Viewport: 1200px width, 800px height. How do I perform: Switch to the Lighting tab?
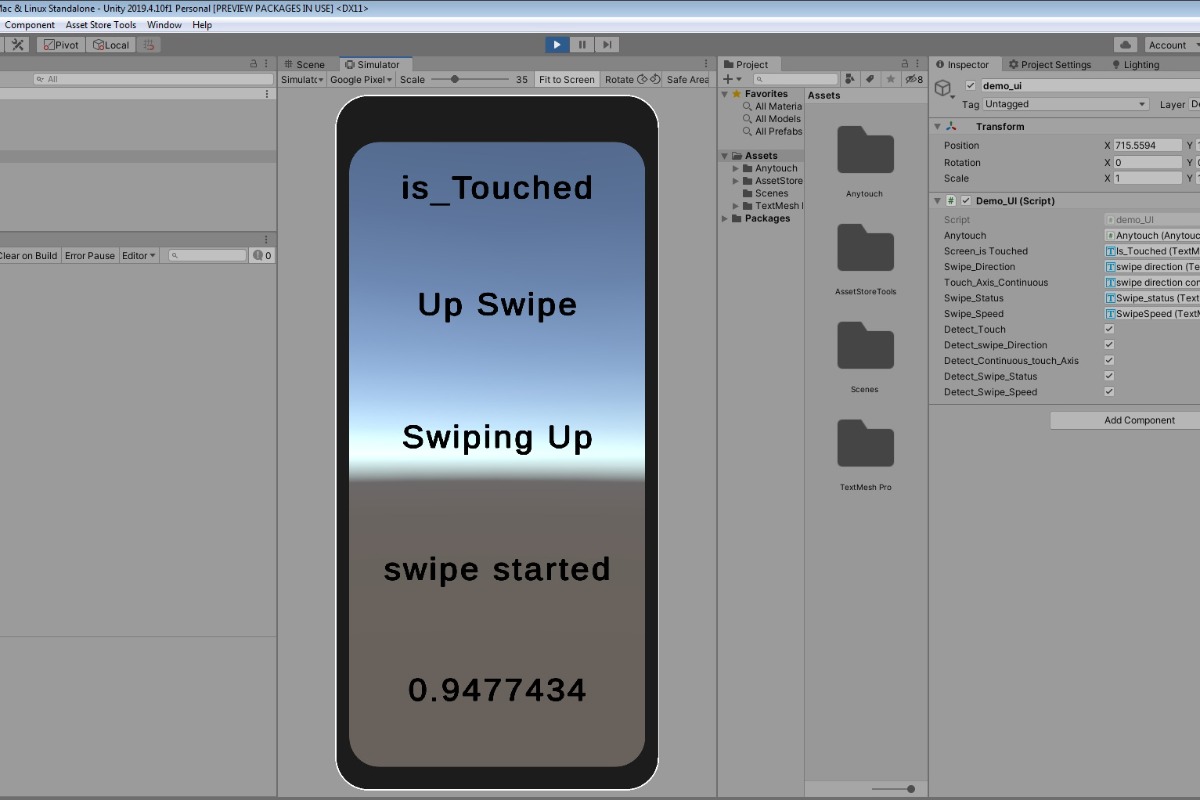(1136, 64)
